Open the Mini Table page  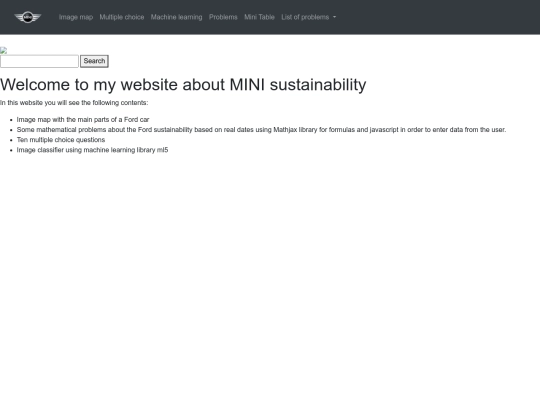(x=259, y=17)
